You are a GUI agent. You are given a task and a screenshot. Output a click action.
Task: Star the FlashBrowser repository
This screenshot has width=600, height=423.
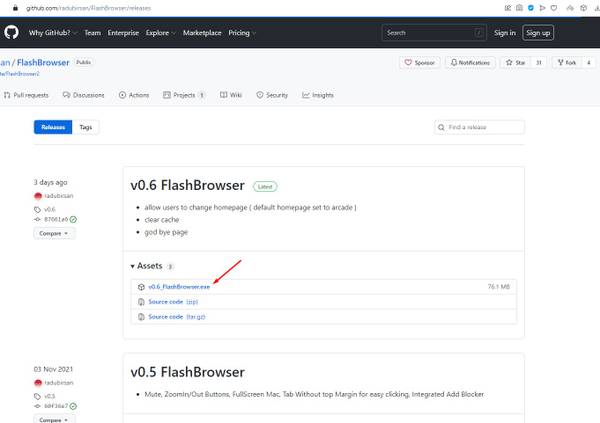click(x=515, y=62)
